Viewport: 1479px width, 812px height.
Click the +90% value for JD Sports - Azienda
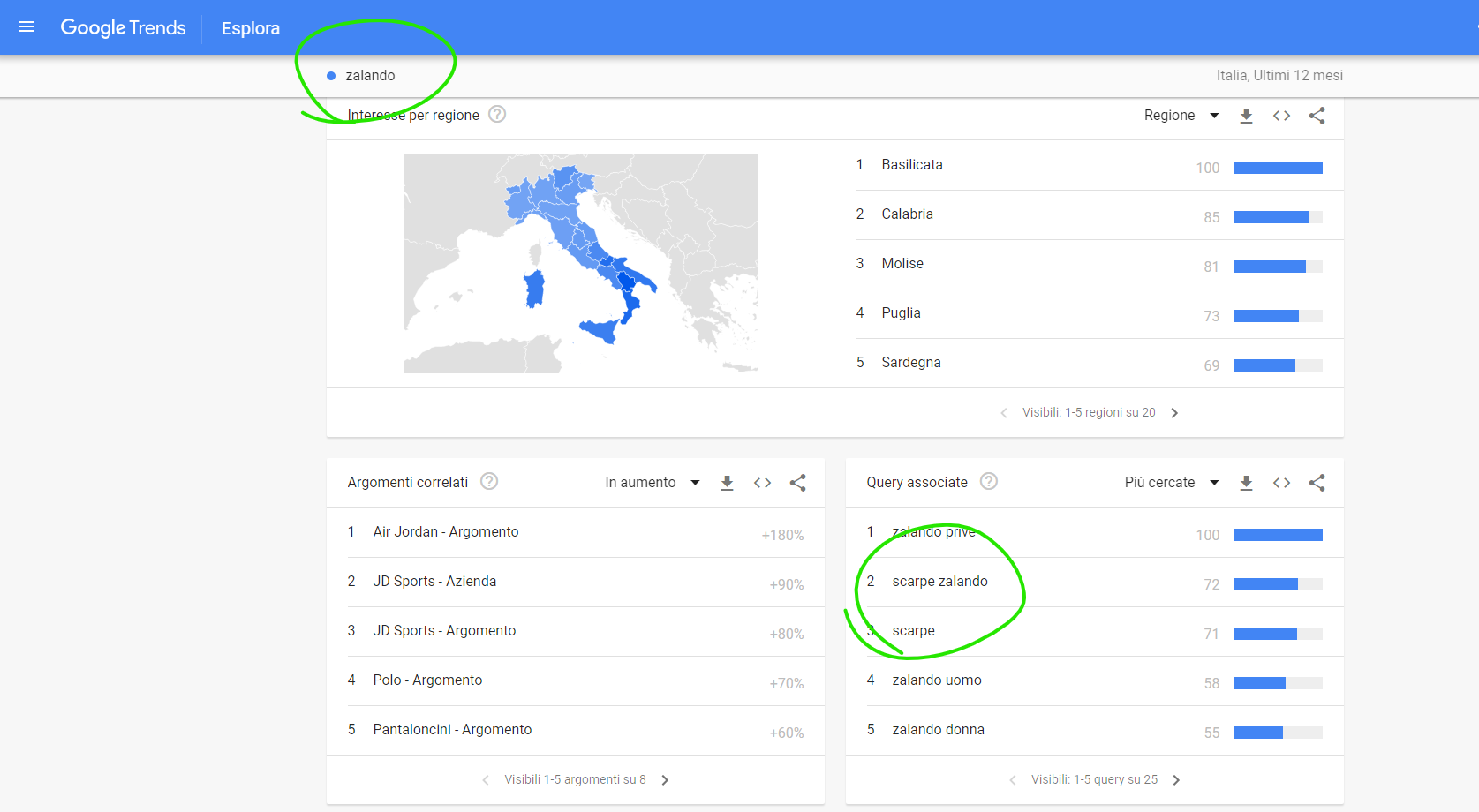(x=786, y=584)
